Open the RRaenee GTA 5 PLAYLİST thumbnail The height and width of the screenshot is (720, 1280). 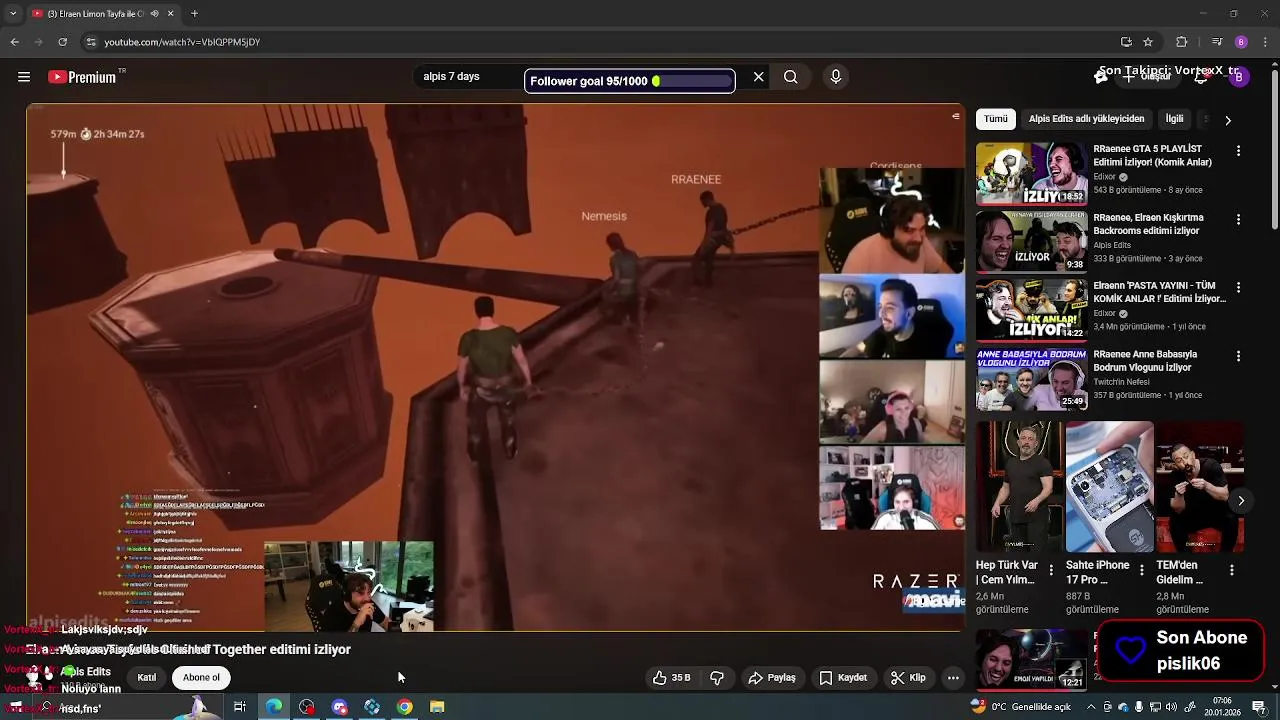click(x=1031, y=173)
